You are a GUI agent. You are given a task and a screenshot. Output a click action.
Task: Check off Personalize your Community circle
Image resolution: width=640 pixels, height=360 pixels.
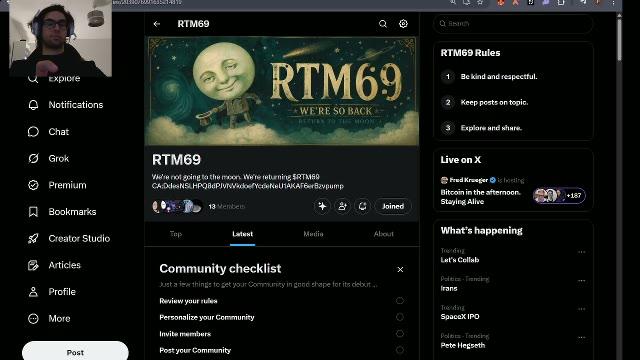coord(400,317)
